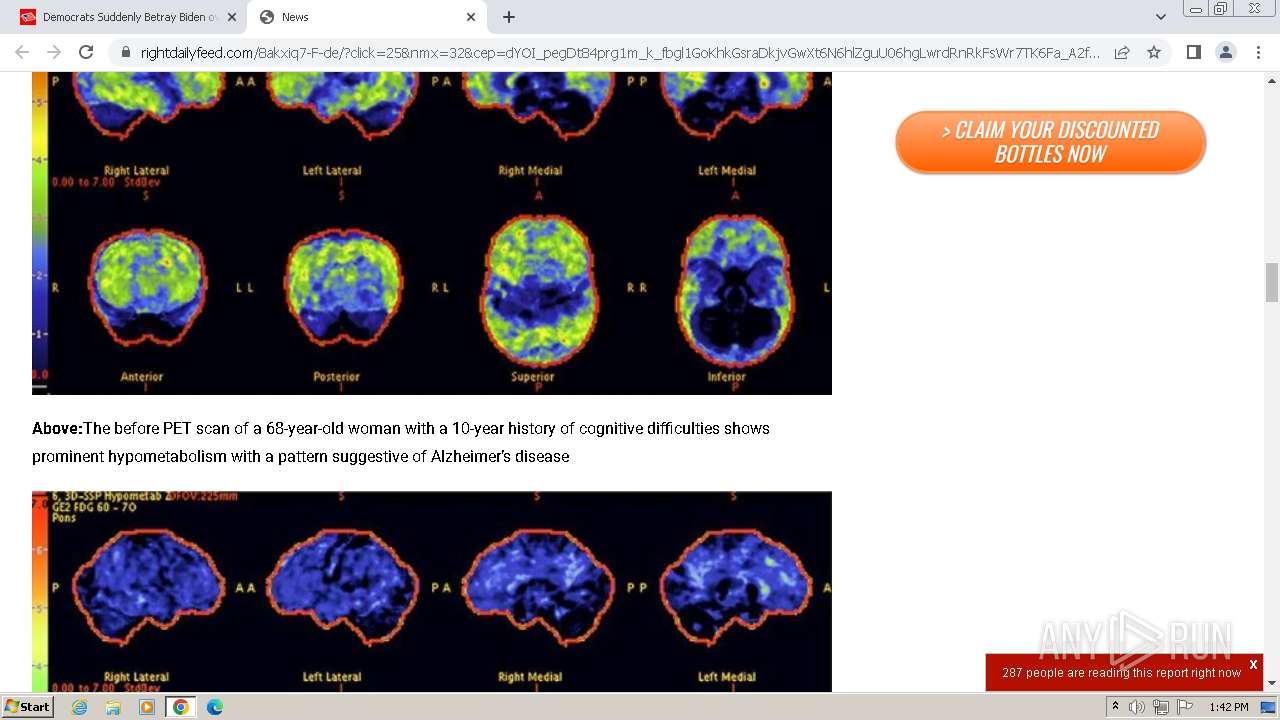This screenshot has height=720, width=1280.
Task: Click the 287 people reading notification text
Action: tap(1121, 673)
